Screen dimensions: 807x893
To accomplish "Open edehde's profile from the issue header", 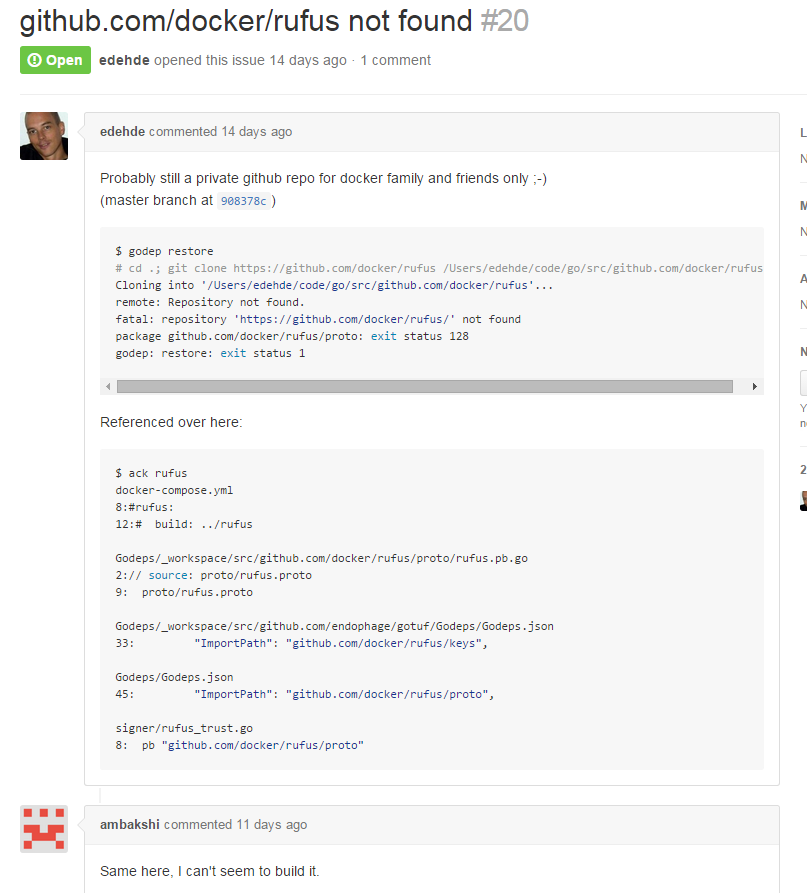I will pyautogui.click(x=124, y=60).
